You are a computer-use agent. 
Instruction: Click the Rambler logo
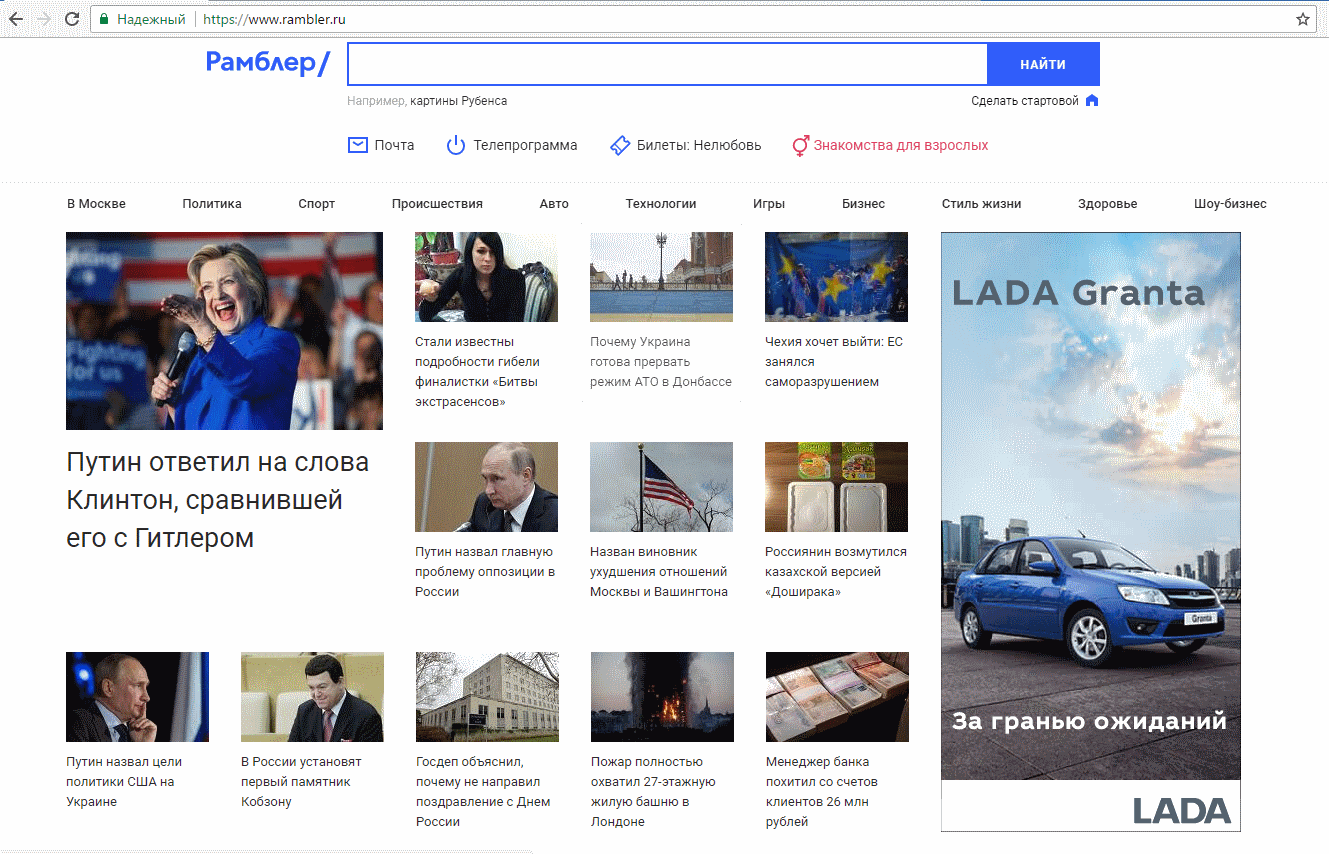click(267, 63)
